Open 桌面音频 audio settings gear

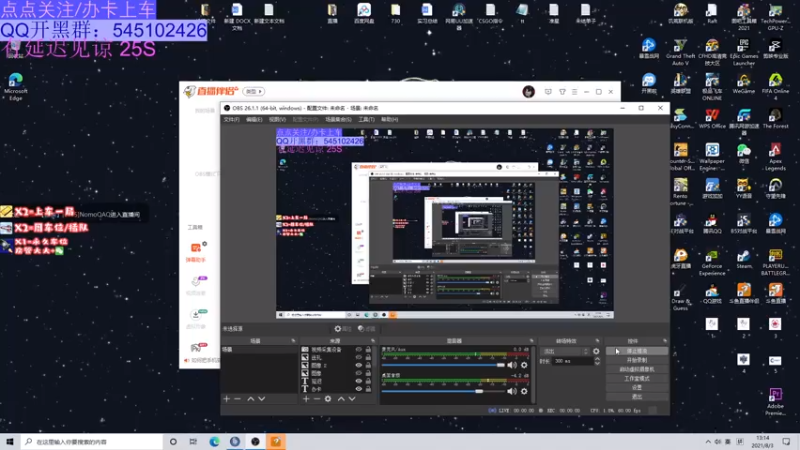click(524, 391)
